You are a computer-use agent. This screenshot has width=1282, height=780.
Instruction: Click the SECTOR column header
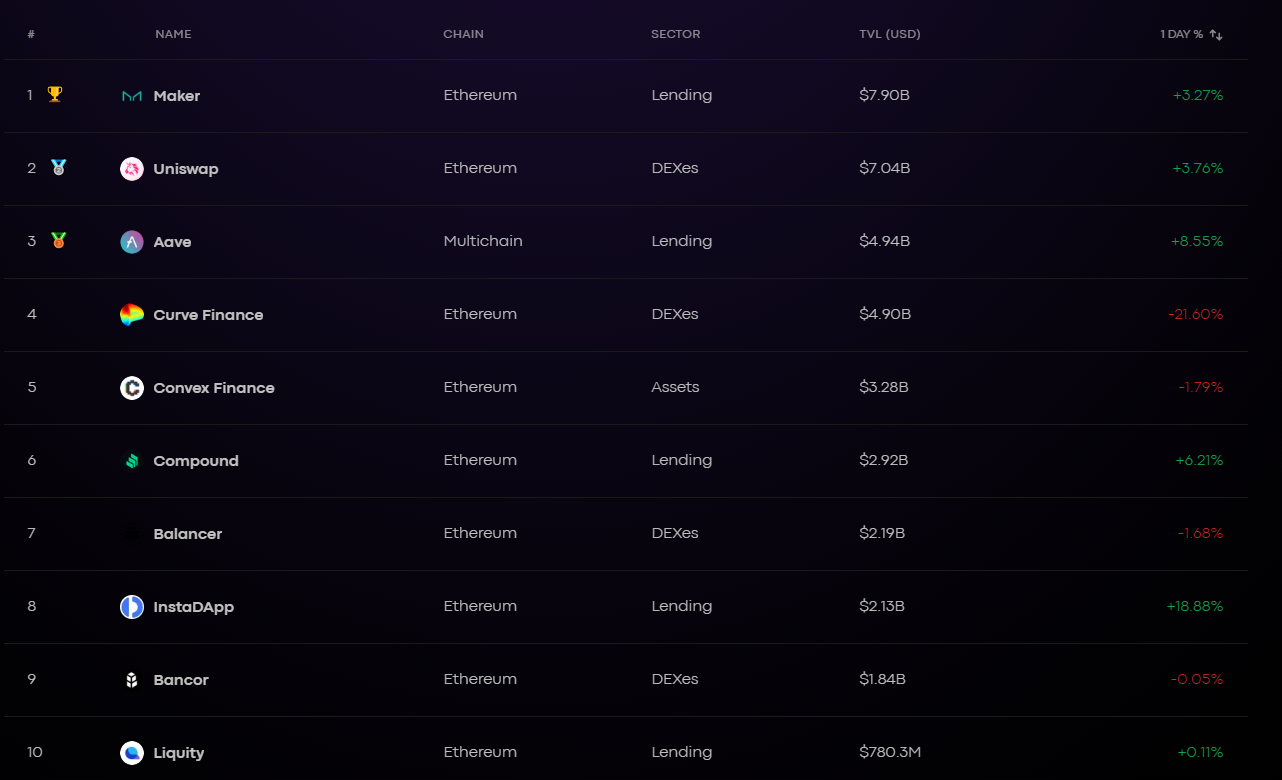676,34
